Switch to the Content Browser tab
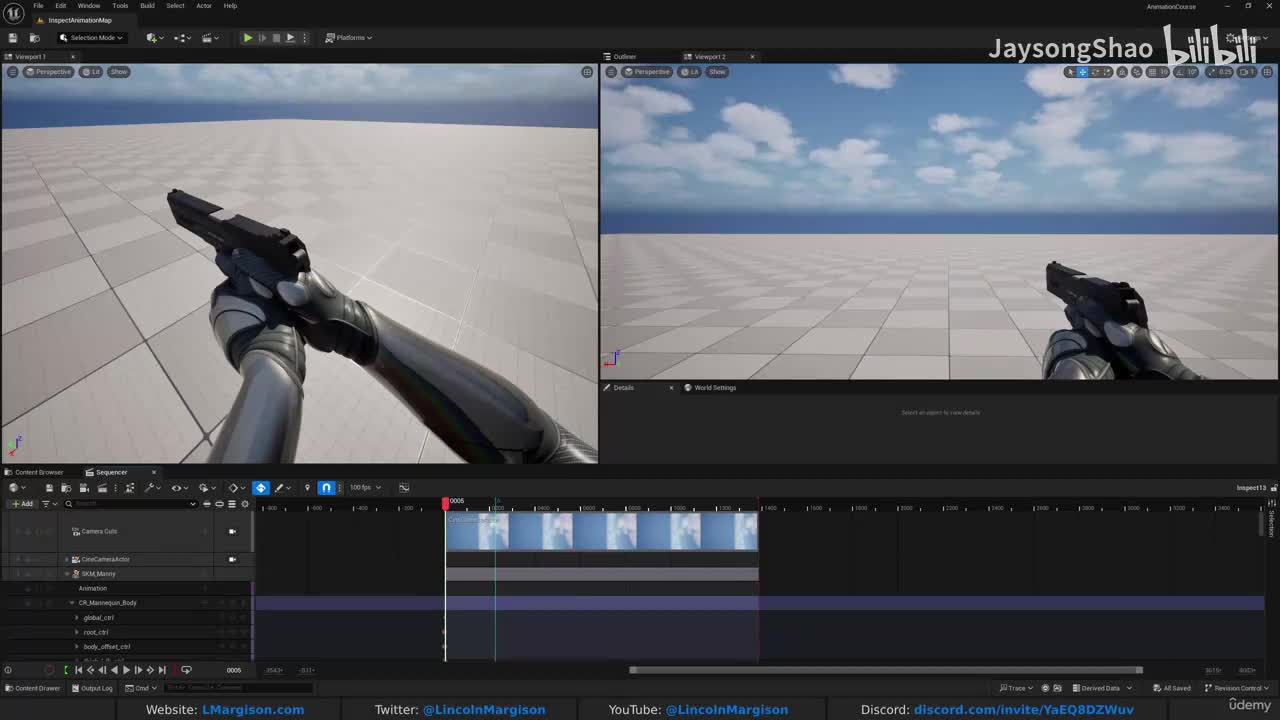Viewport: 1280px width, 720px height. (x=38, y=472)
